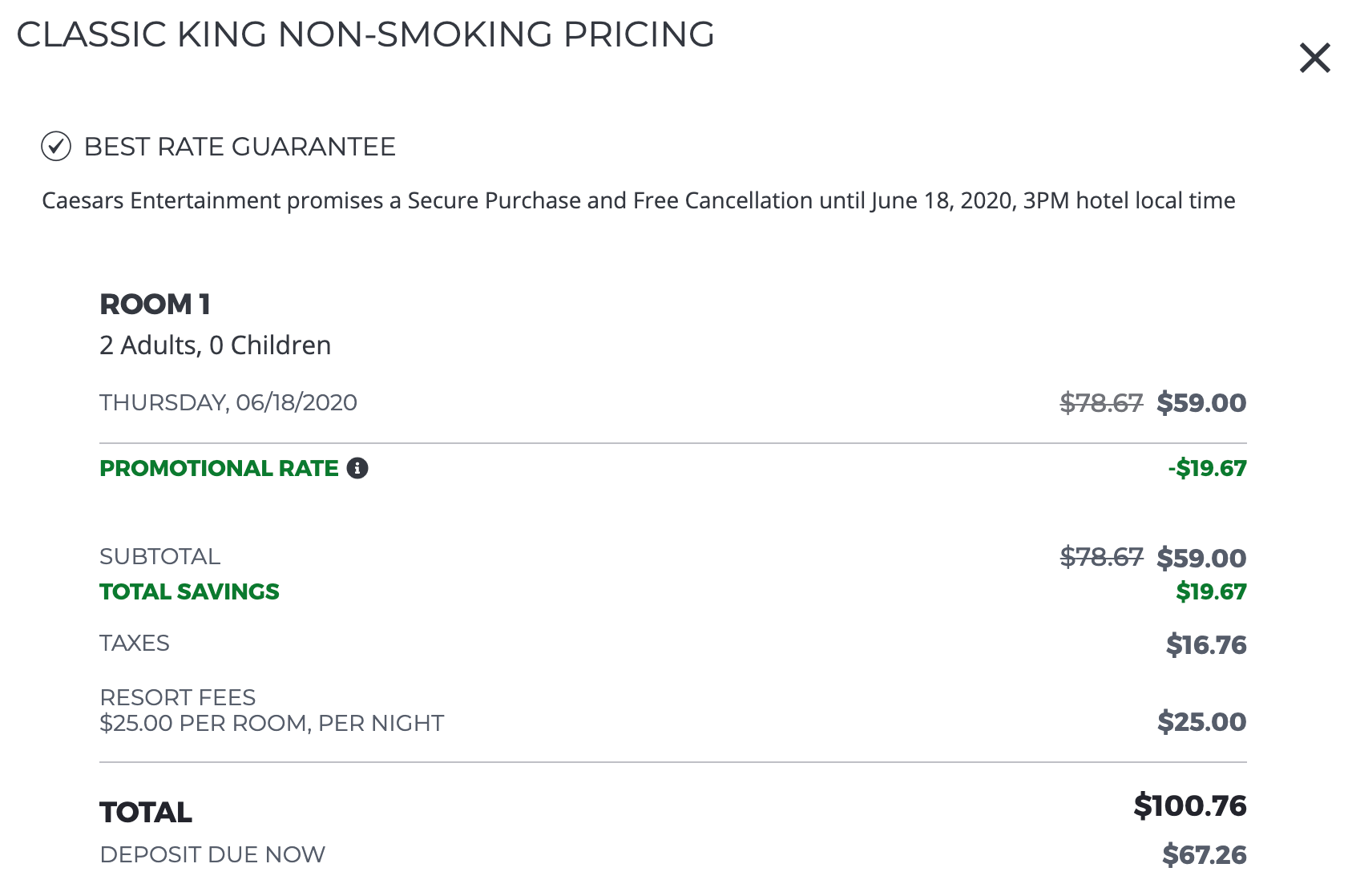Click the $67.26 deposit amount
Viewport: 1348px width, 896px height.
coord(1205,854)
